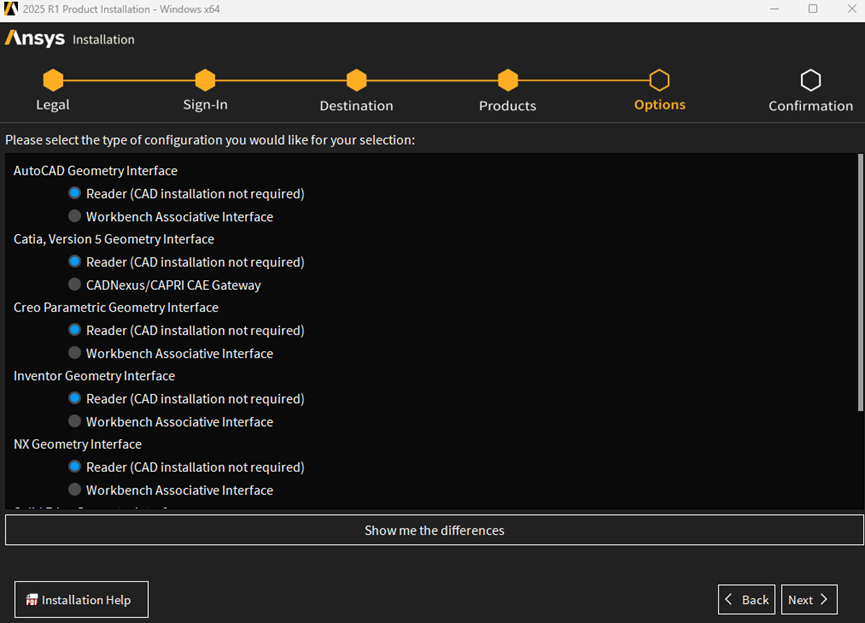
Task: Click the configuration list vertical scrollbar
Action: 860,283
